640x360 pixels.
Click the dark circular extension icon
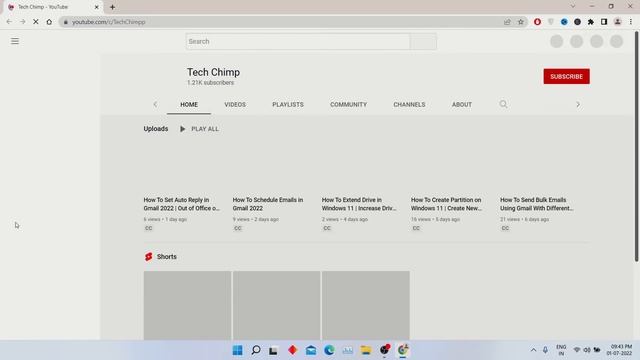pyautogui.click(x=577, y=22)
